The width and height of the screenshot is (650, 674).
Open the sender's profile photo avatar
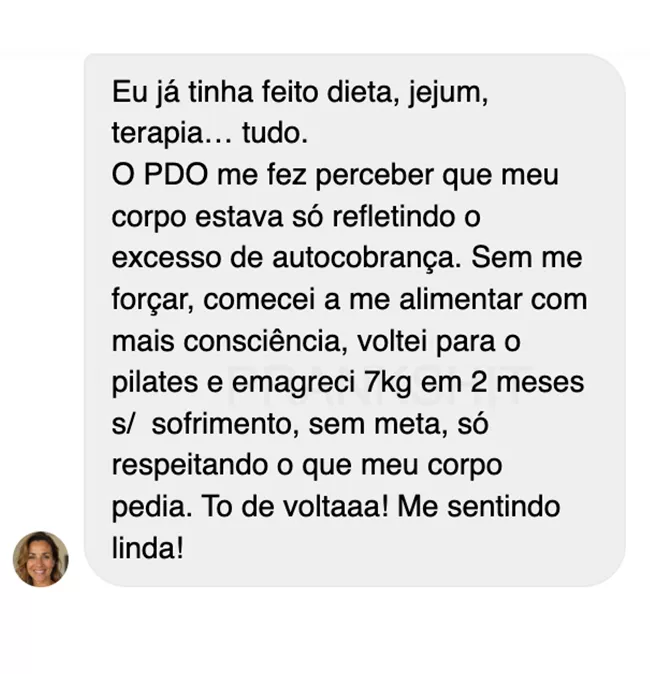40,559
